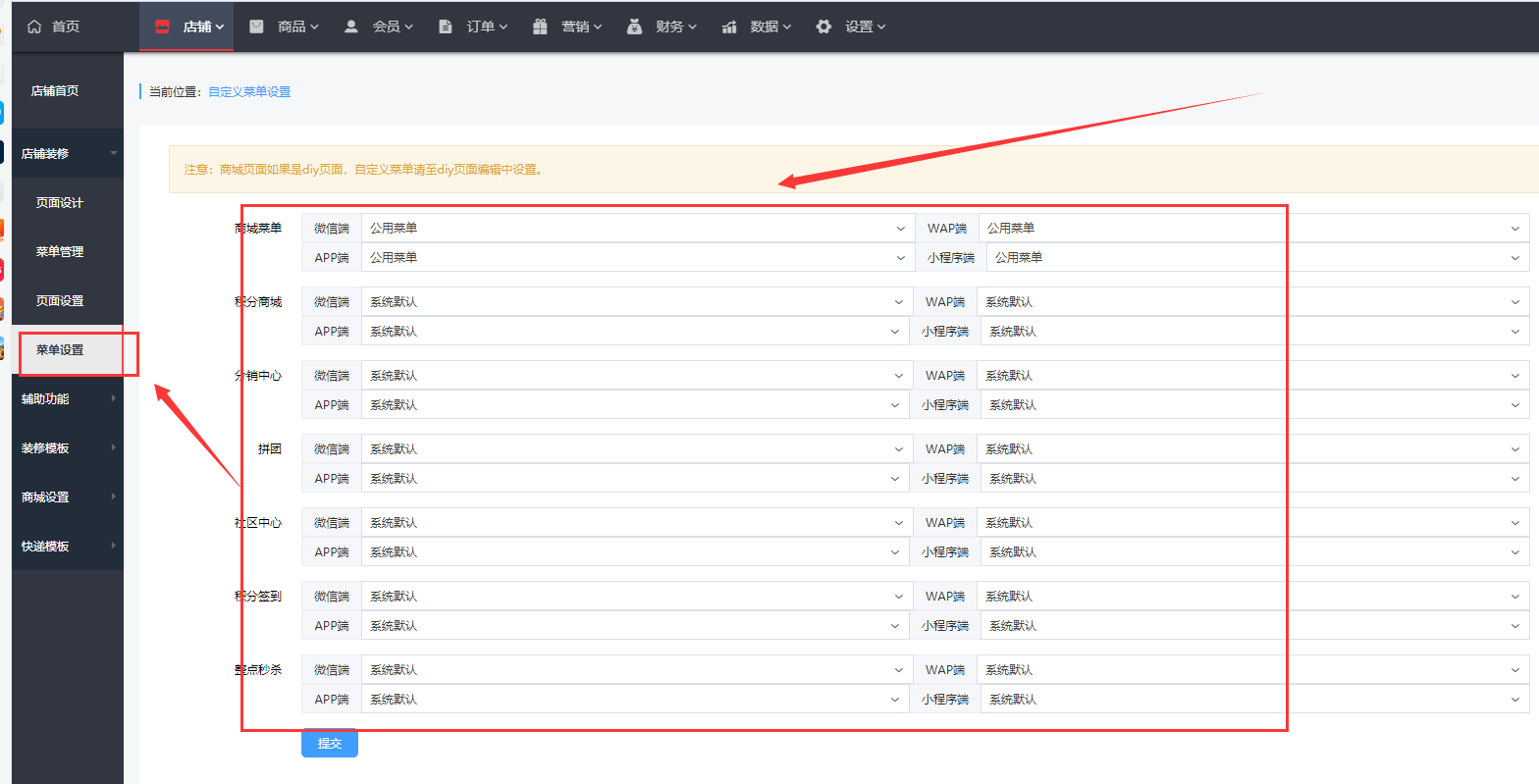The height and width of the screenshot is (784, 1539).
Task: Open 分销中心 小程序端 dropdown
Action: pyautogui.click(x=1254, y=404)
